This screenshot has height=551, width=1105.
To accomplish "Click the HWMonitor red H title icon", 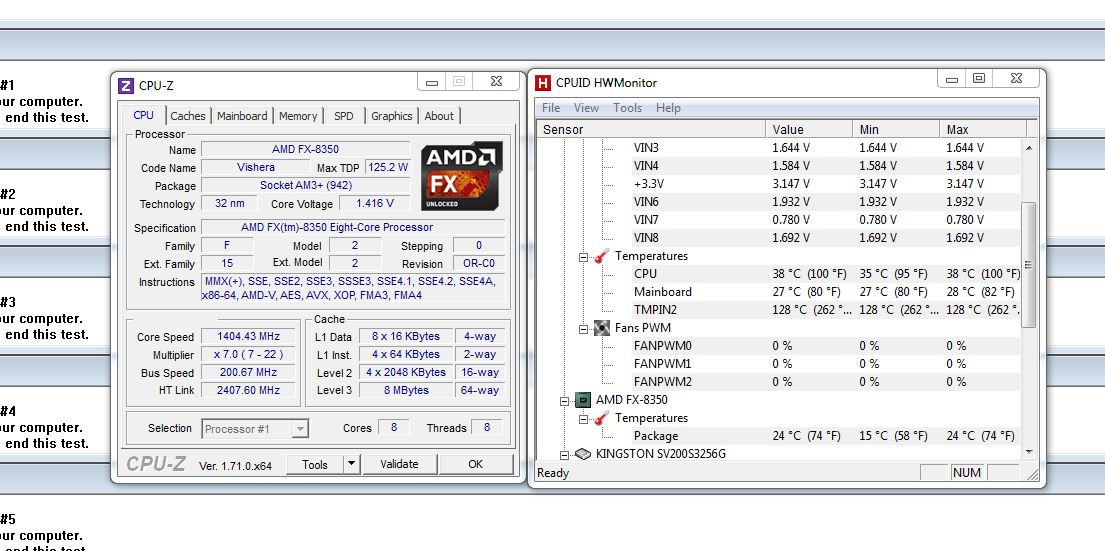I will [543, 83].
